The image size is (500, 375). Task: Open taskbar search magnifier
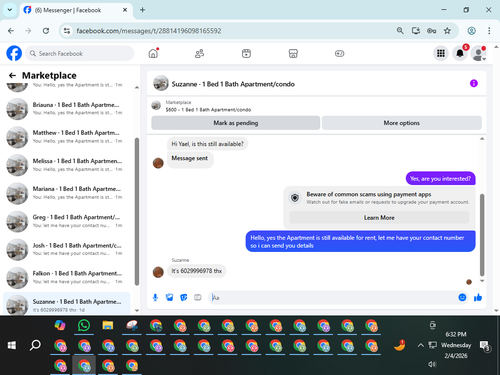(x=35, y=345)
